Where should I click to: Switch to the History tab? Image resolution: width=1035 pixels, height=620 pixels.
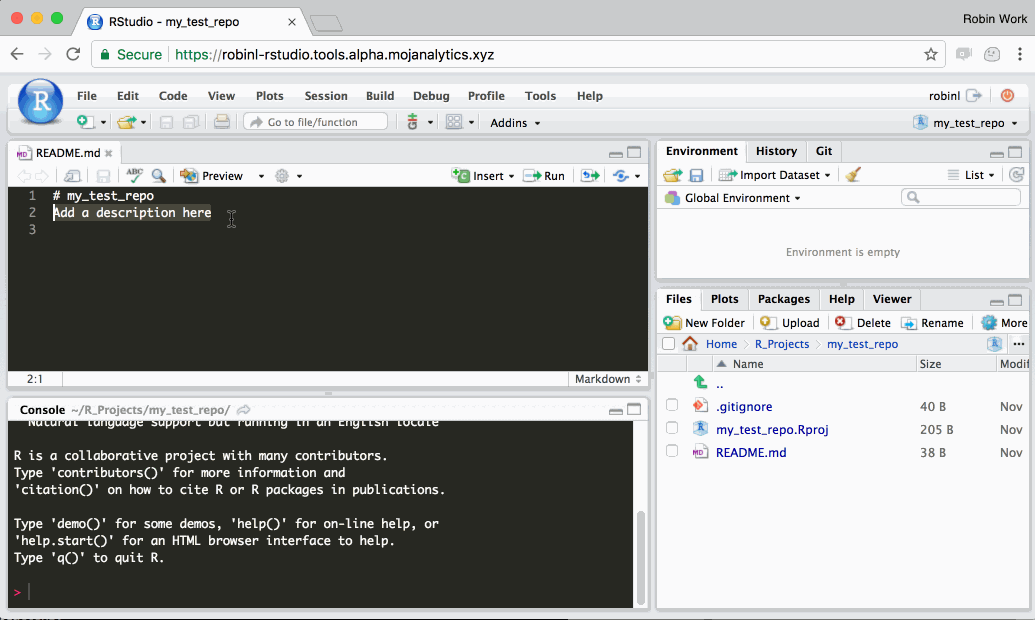pos(776,151)
